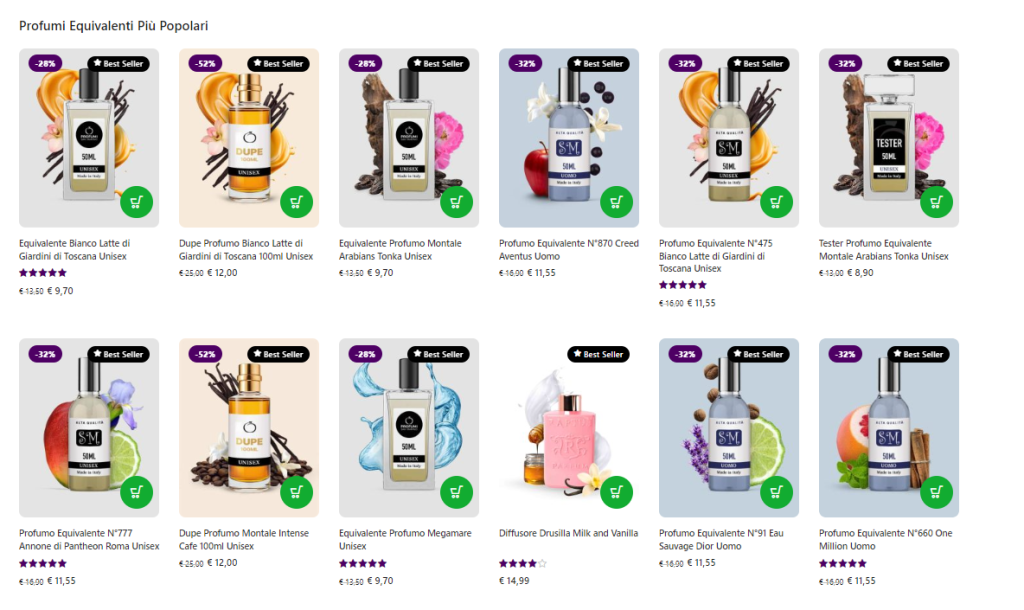
Task: Click the Creed Aventus bottle thumbnail
Action: coord(569,138)
